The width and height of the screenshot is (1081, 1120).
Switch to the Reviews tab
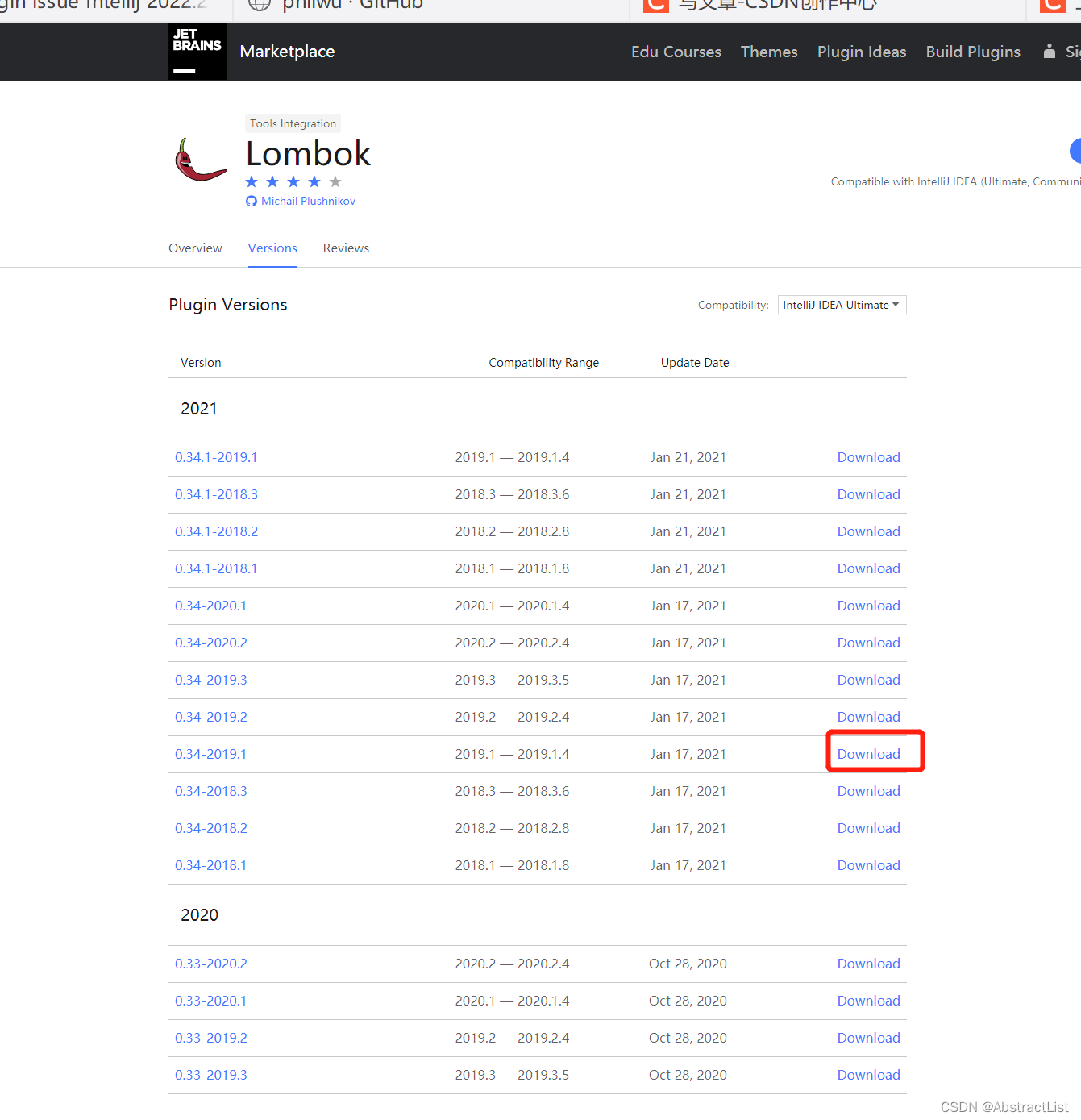(346, 248)
